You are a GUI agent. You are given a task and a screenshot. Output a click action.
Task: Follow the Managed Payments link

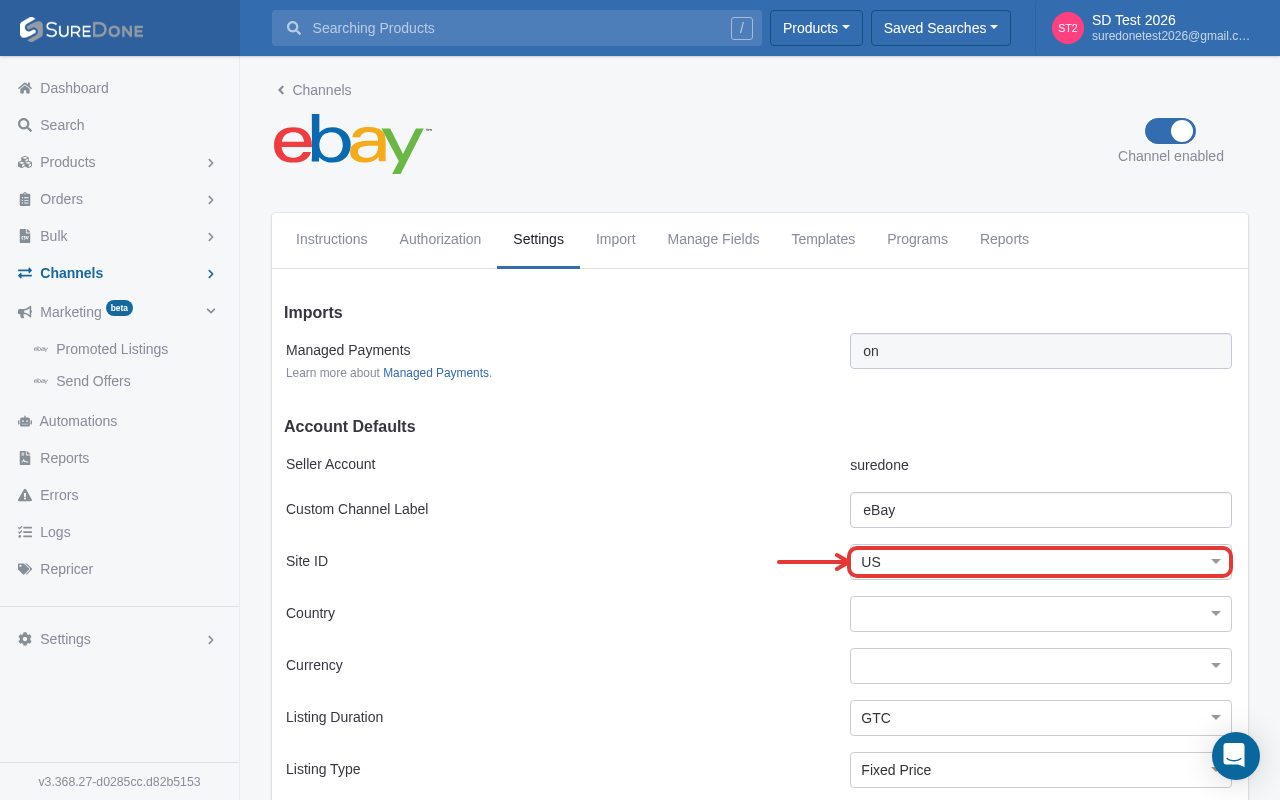click(436, 373)
